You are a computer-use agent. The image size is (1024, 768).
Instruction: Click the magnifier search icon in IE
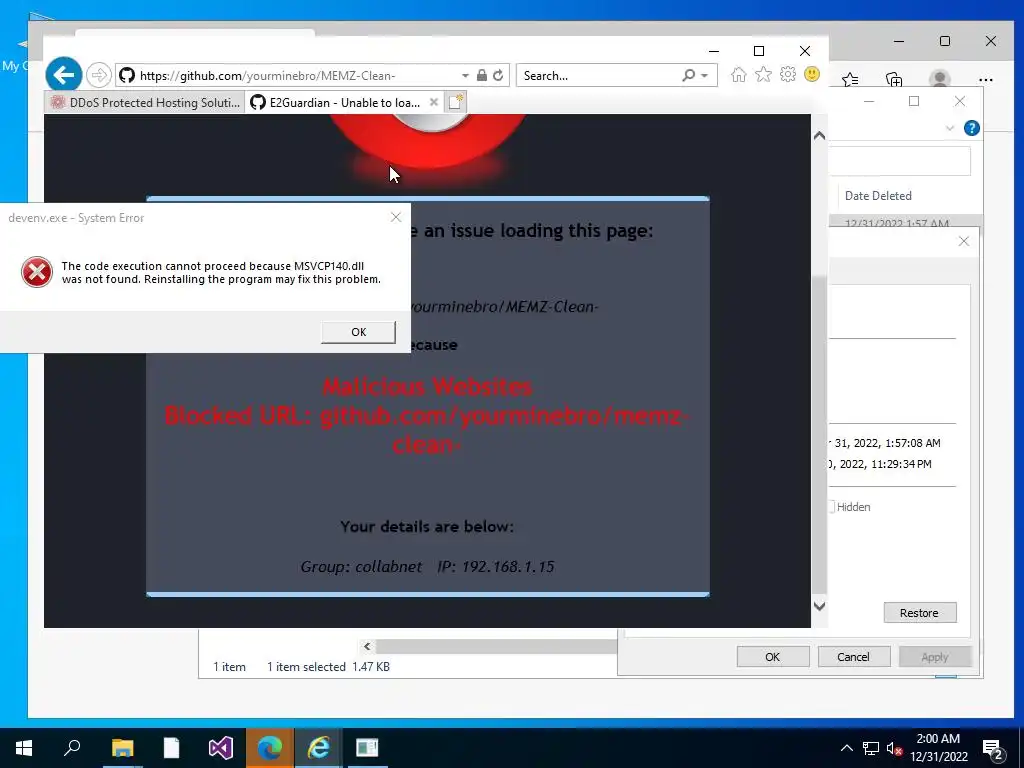click(x=688, y=76)
